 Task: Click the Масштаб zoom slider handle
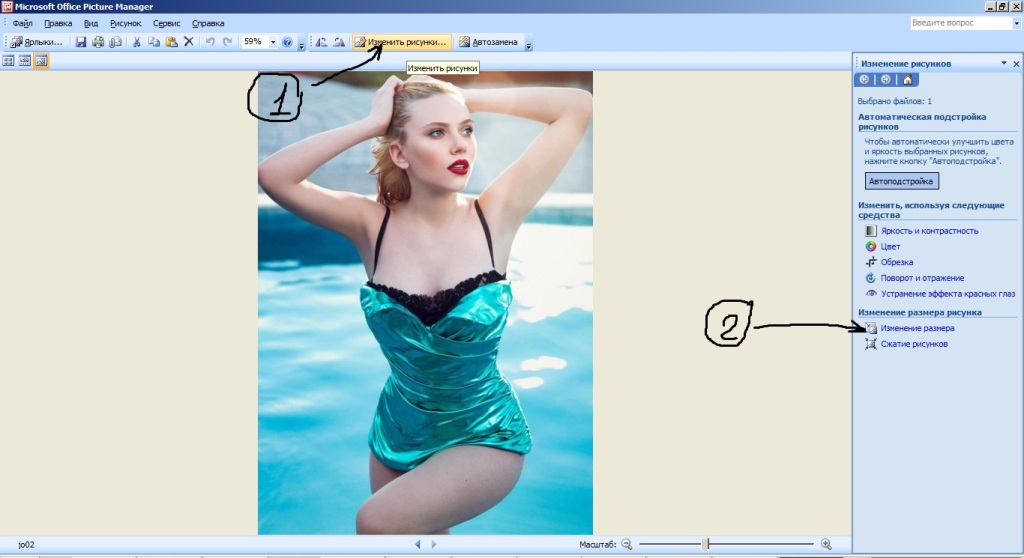705,544
